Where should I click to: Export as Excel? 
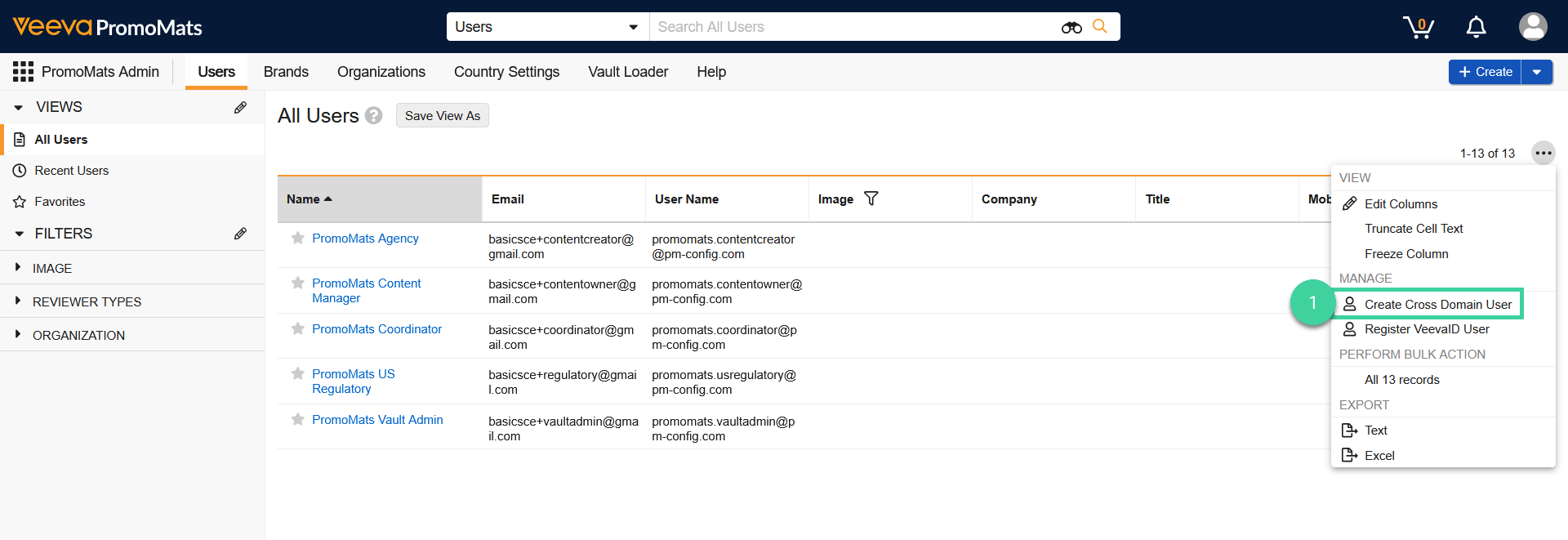pos(1443,456)
